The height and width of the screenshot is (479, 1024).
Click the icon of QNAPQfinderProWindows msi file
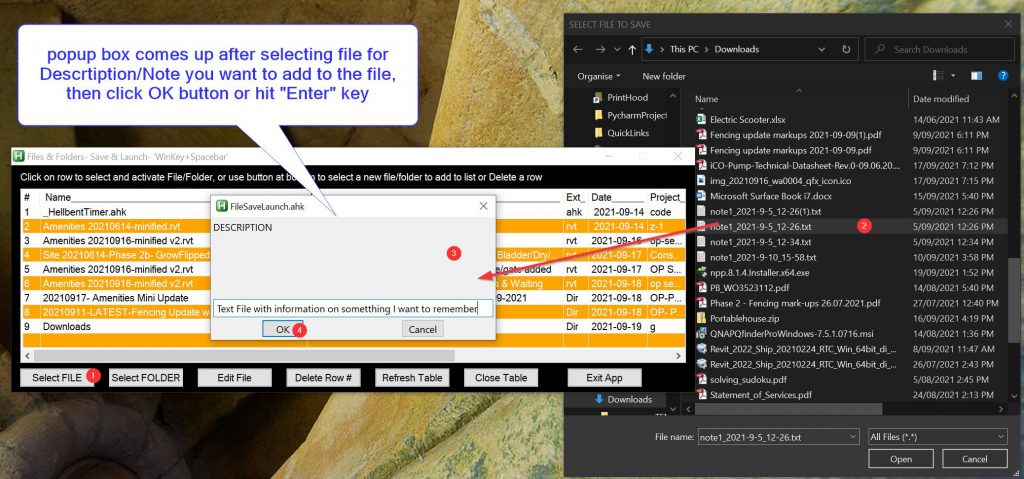coord(701,334)
